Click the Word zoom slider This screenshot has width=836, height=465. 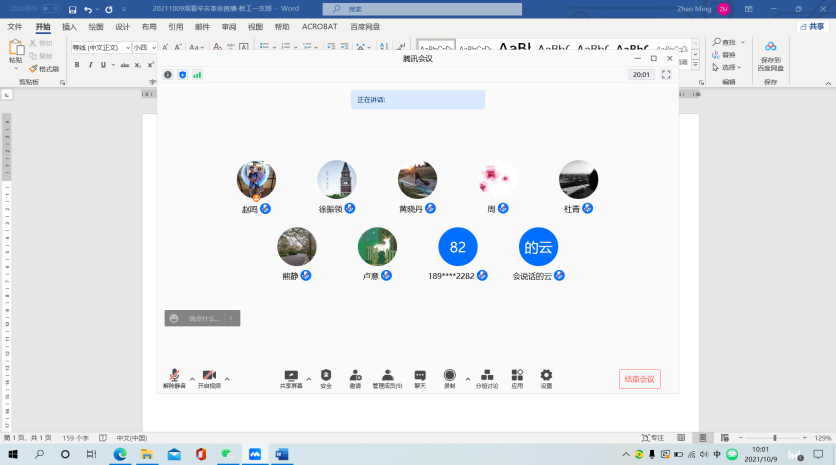pos(774,438)
